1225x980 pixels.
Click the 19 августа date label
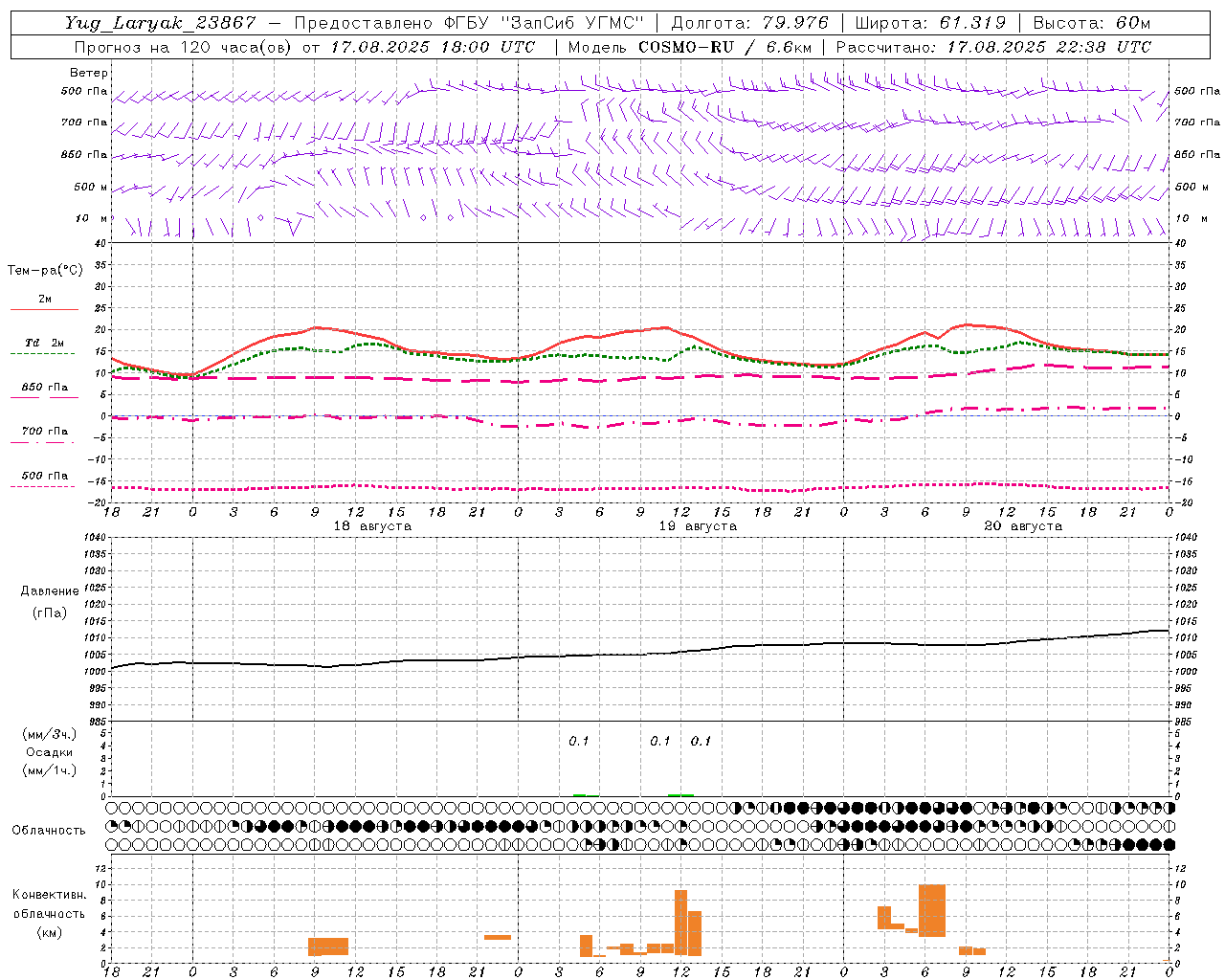[x=698, y=526]
